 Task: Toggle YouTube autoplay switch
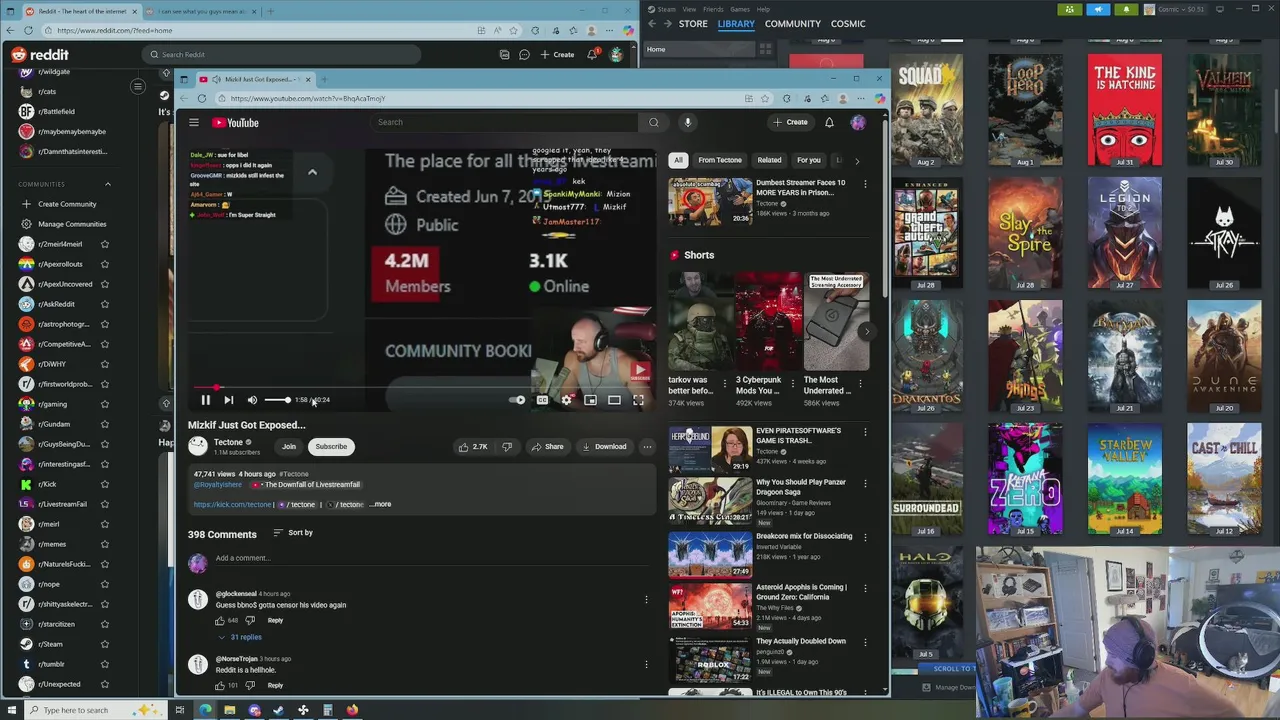pyautogui.click(x=518, y=400)
